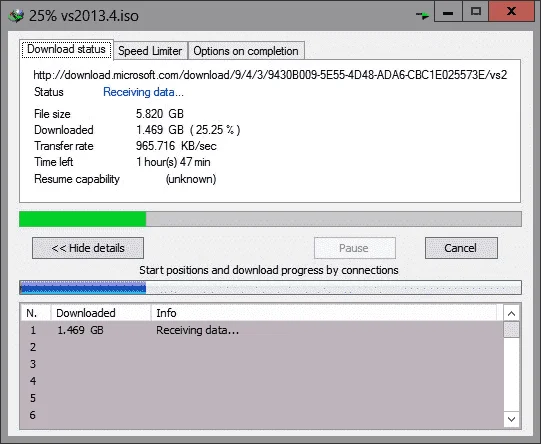Select connection row 1 Receiving data
The height and width of the screenshot is (445, 541).
coord(262,330)
